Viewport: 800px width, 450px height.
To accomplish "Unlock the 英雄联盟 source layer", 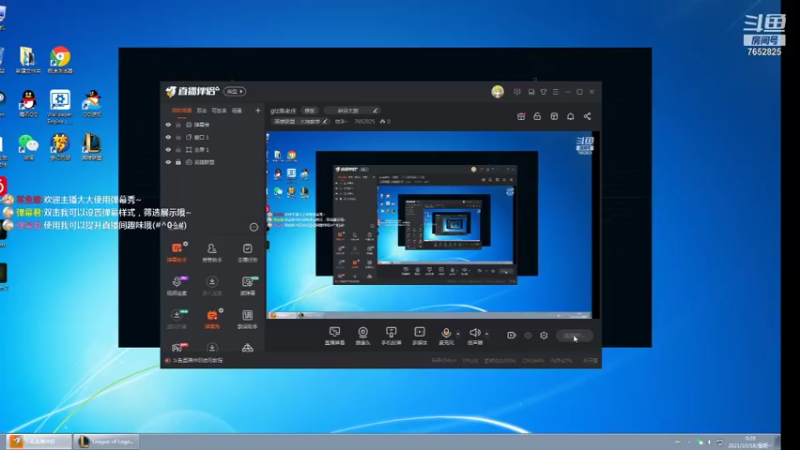I will pos(178,162).
